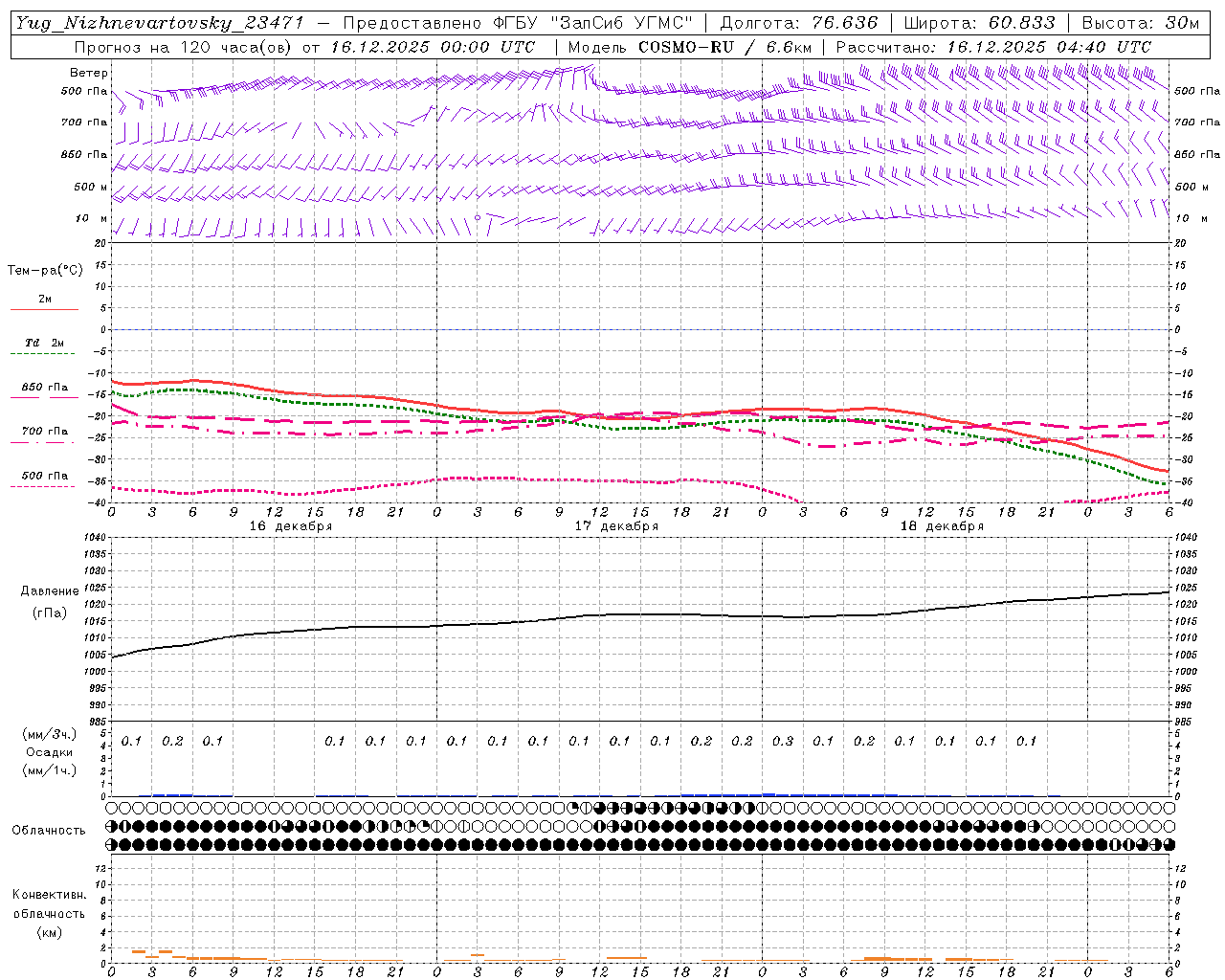
Task: Select the text Предоставлено ФГБУ "ЗапСиб УГМС"
Action: point(518,24)
